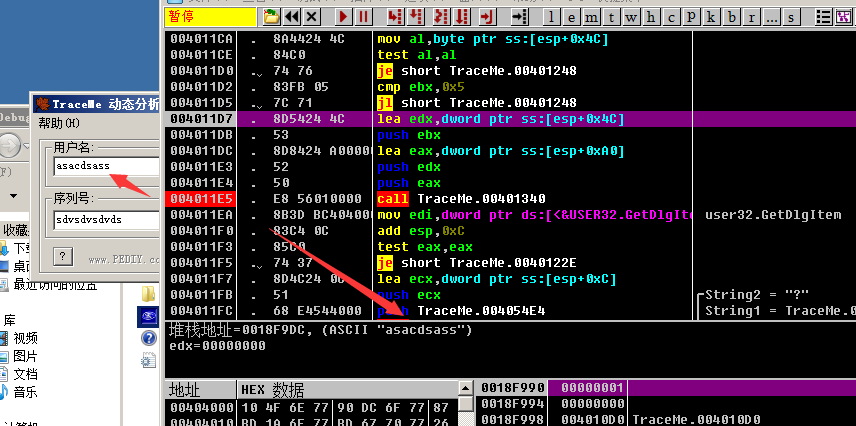
Task: Click the user32.GetDlgItem comment
Action: click(x=772, y=215)
